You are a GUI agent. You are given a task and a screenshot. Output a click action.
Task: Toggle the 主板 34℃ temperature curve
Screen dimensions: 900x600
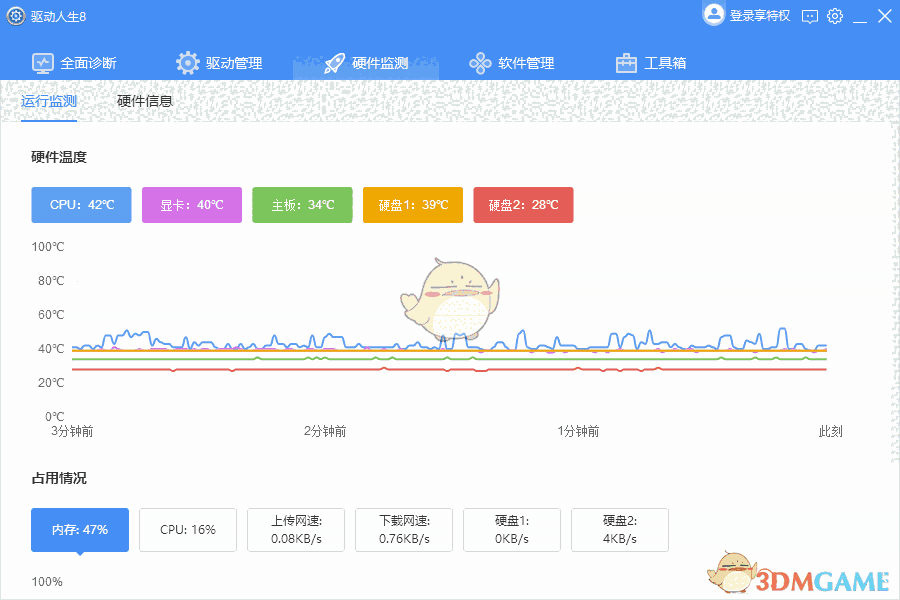tap(302, 205)
